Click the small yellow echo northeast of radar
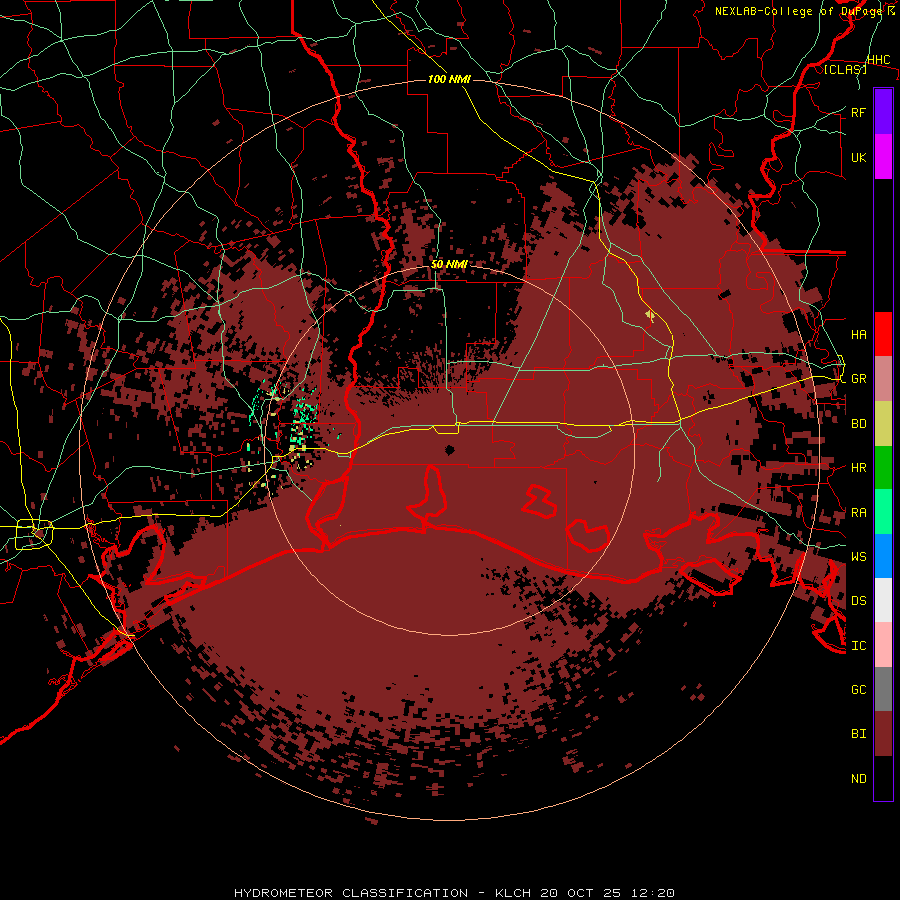 pos(650,315)
